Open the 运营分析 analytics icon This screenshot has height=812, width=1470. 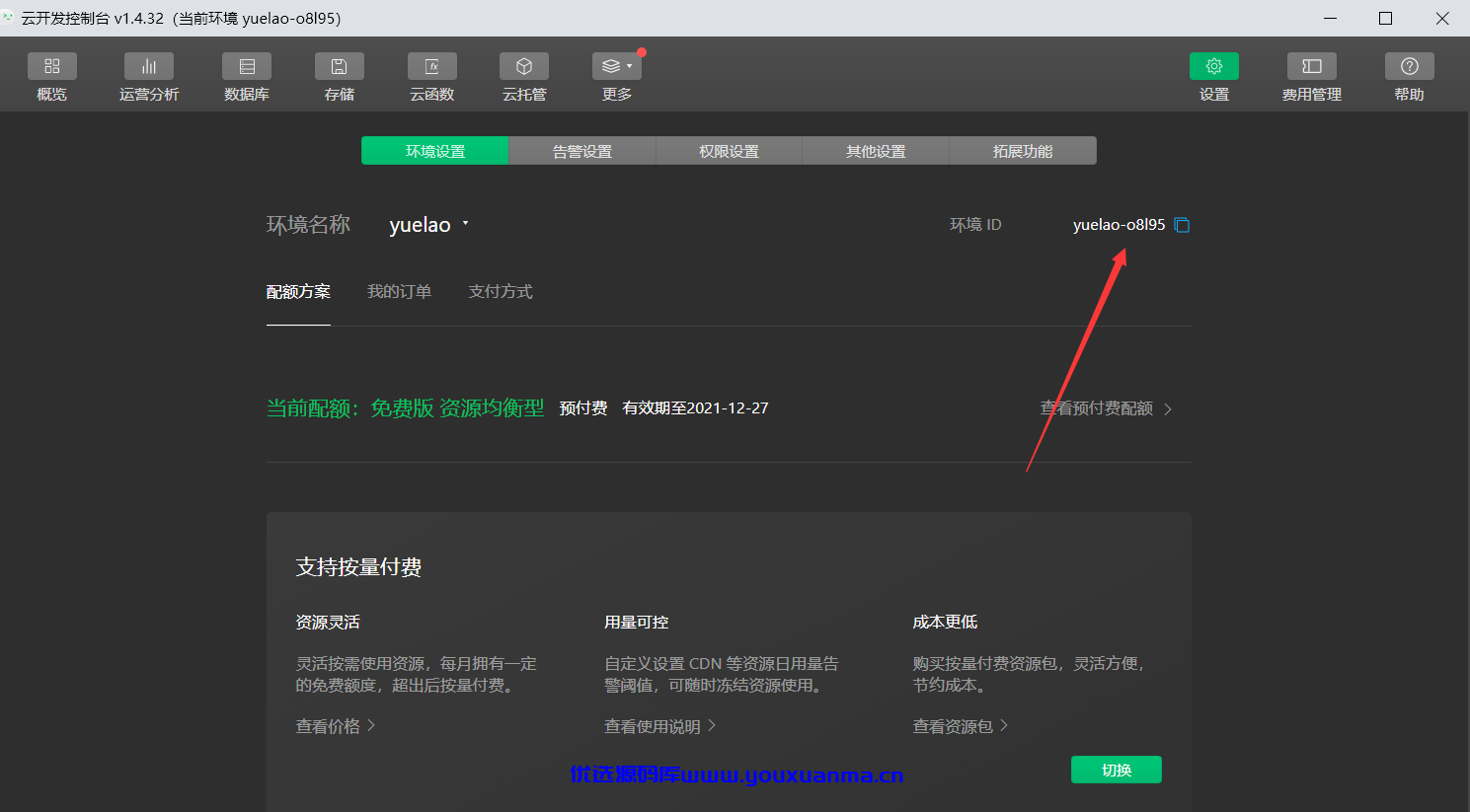click(149, 66)
